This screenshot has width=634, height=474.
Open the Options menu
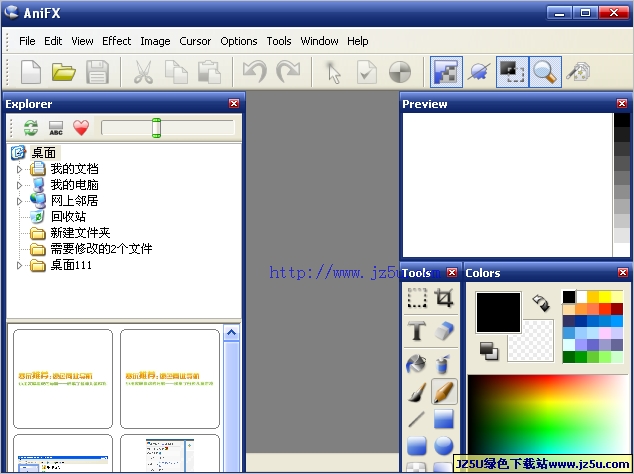tap(239, 41)
